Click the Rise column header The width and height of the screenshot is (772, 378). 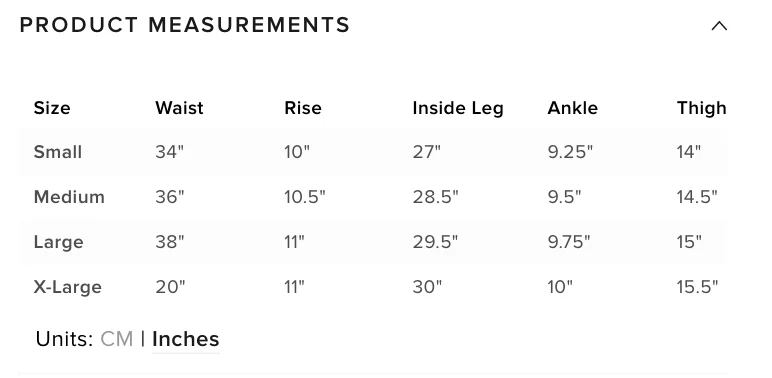point(303,108)
